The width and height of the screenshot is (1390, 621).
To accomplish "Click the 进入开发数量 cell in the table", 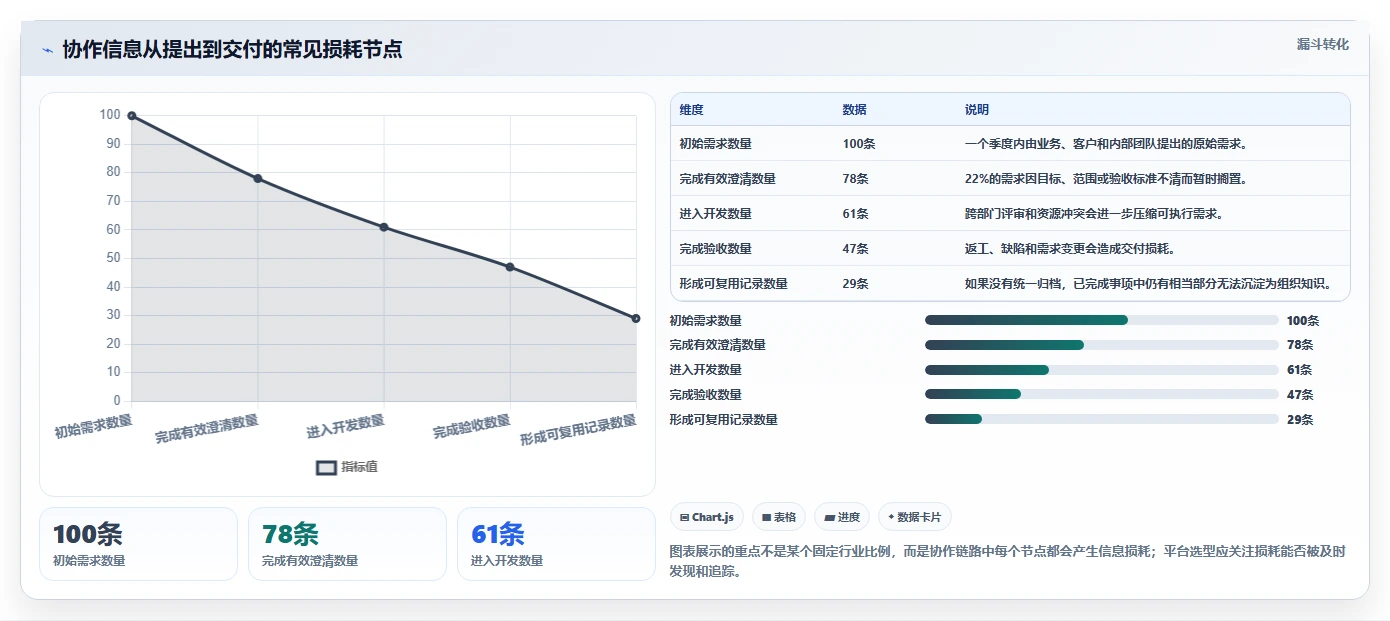I will pyautogui.click(x=715, y=214).
